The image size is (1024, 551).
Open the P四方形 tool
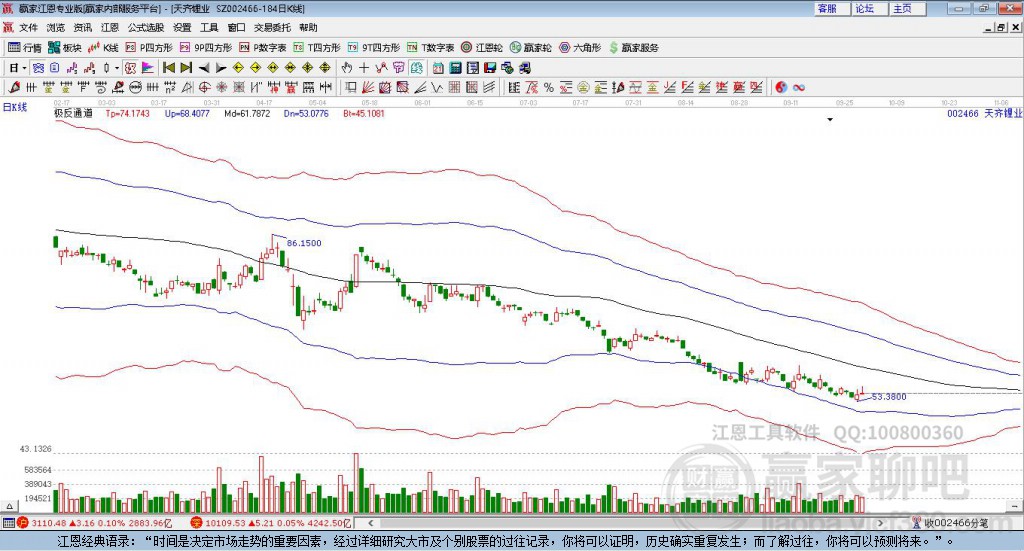149,48
